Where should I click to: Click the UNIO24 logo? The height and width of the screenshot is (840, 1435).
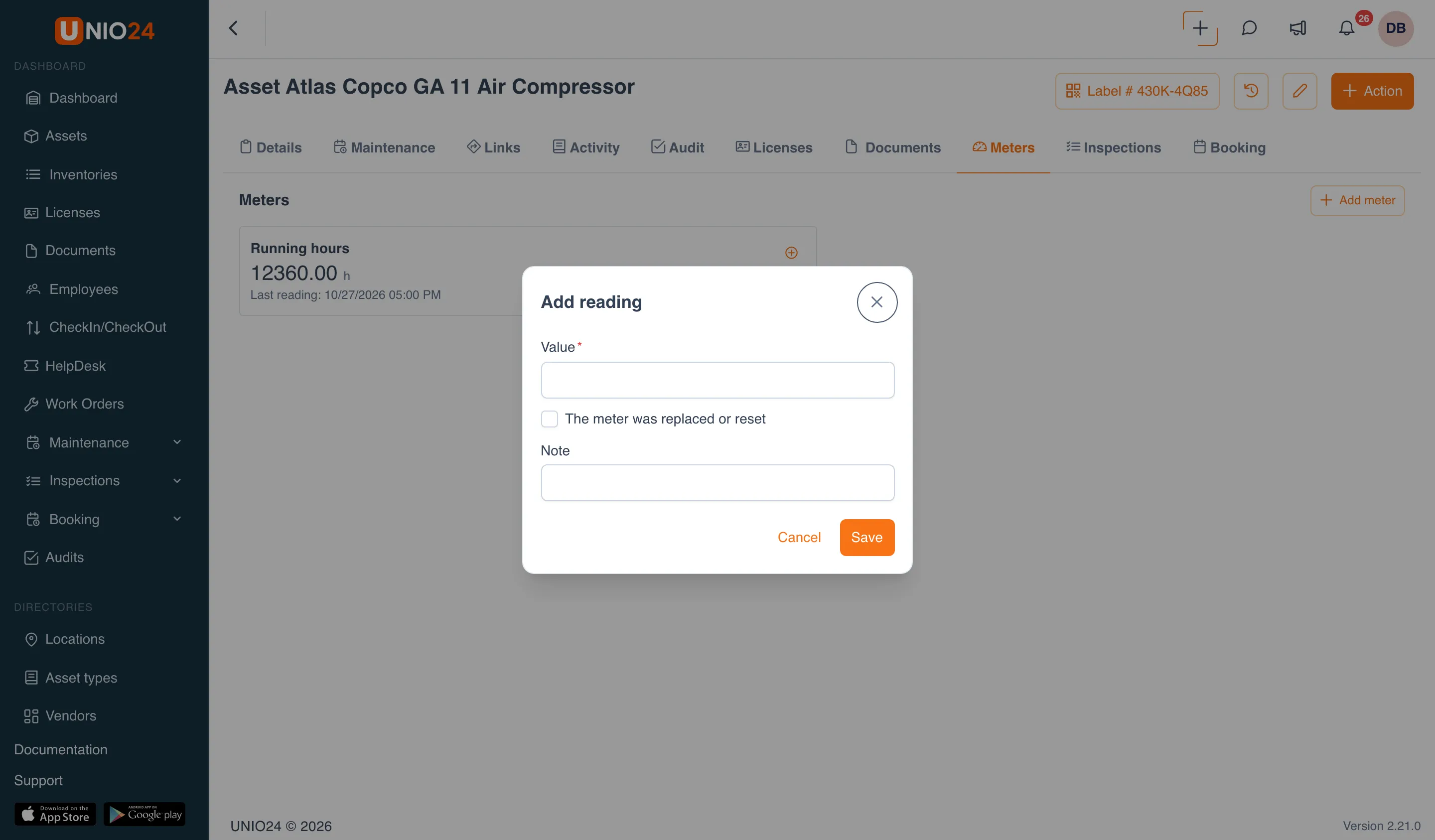tap(104, 30)
